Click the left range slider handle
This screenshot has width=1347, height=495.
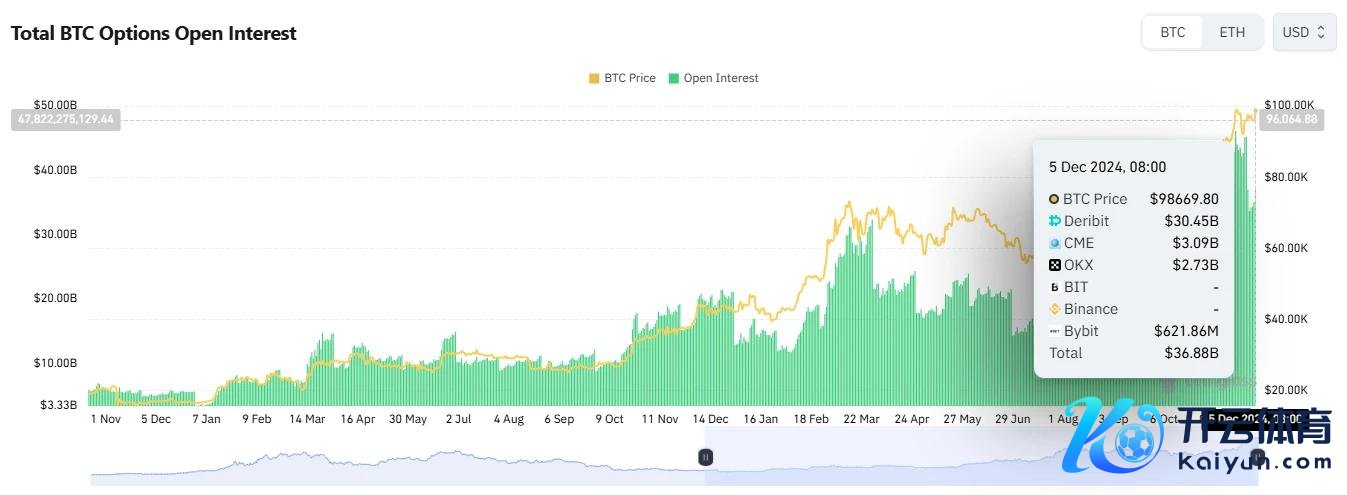point(705,457)
